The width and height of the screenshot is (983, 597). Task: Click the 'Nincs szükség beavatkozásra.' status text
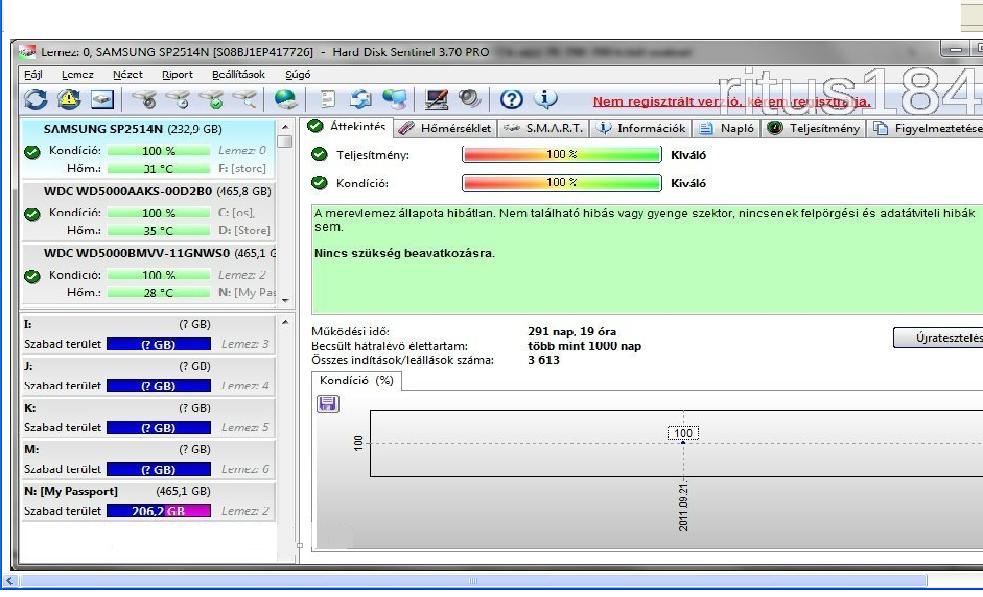[x=404, y=253]
